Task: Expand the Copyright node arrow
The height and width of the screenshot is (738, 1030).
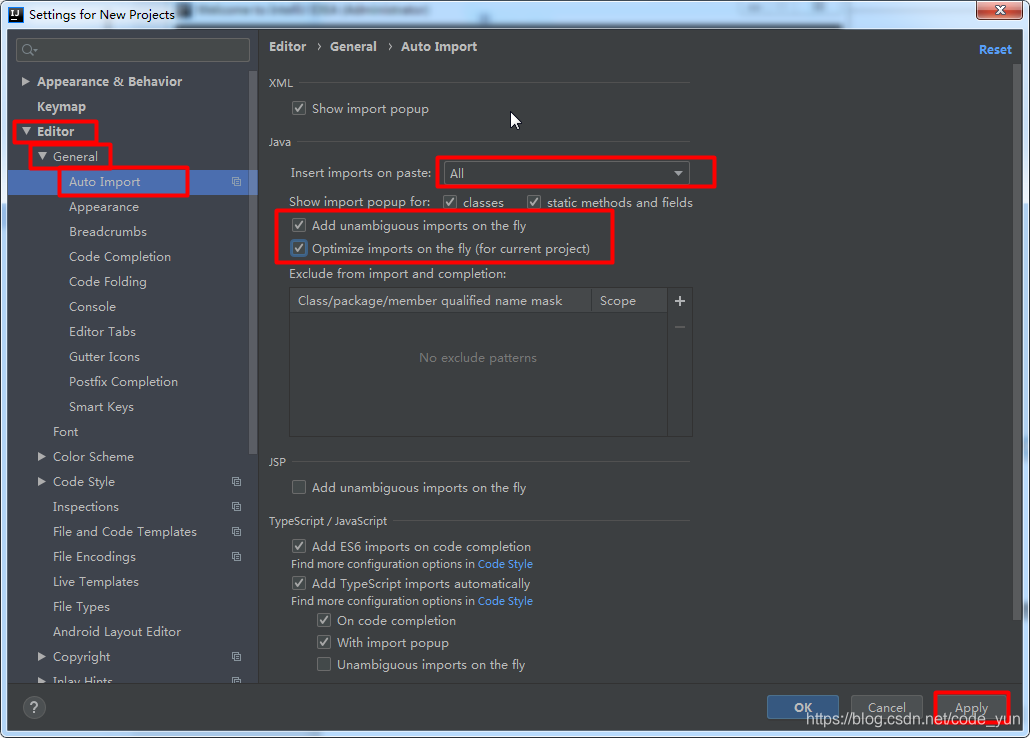Action: 41,657
